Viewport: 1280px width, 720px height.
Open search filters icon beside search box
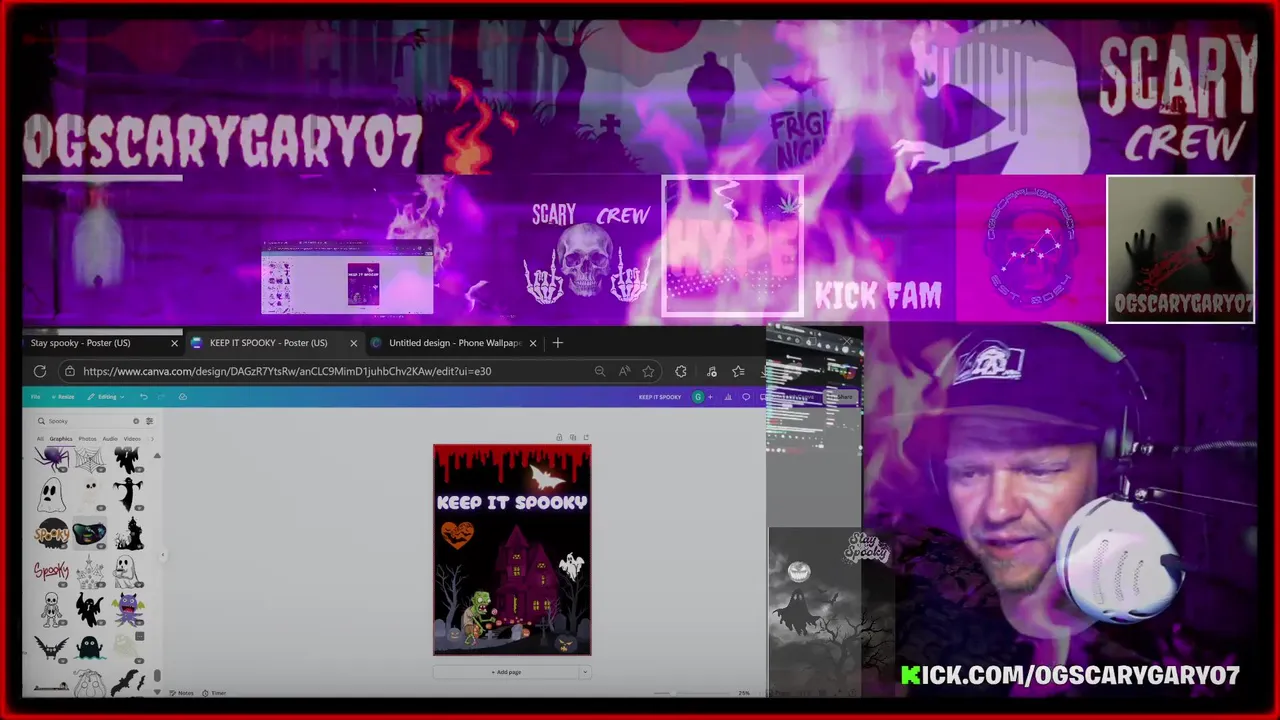pyautogui.click(x=150, y=421)
